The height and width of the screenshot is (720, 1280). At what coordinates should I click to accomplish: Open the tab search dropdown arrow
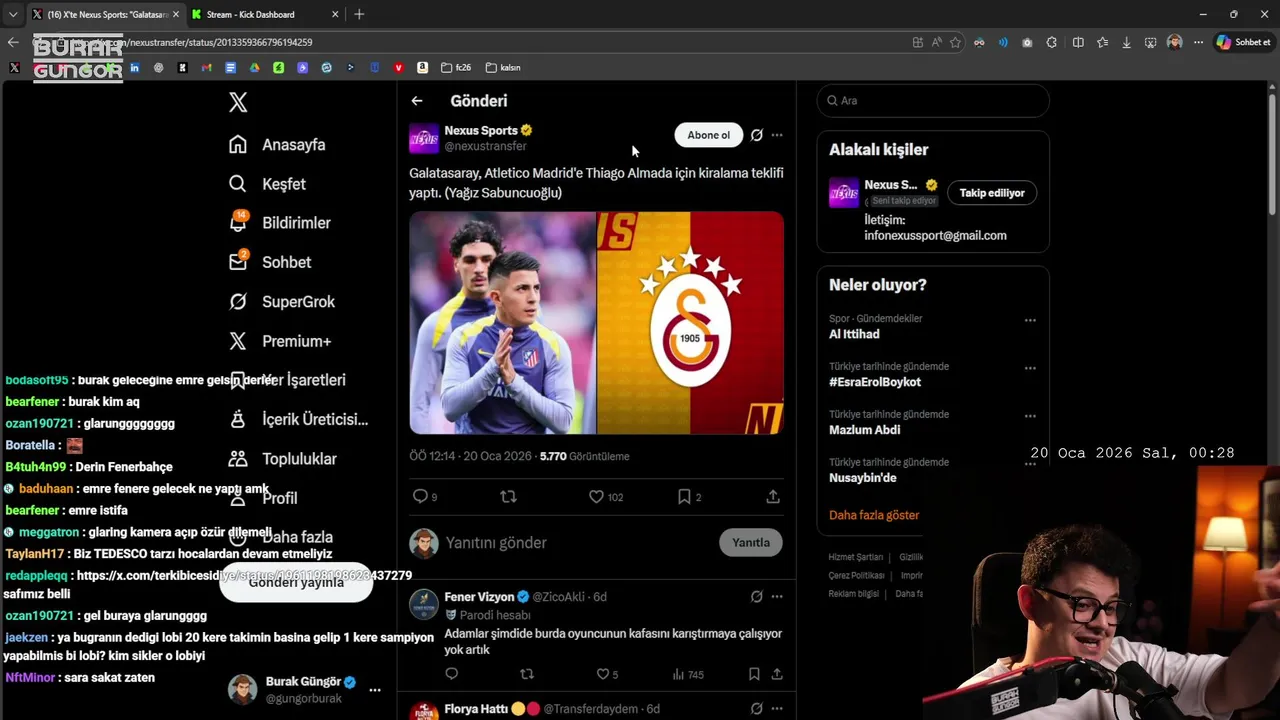tap(12, 14)
